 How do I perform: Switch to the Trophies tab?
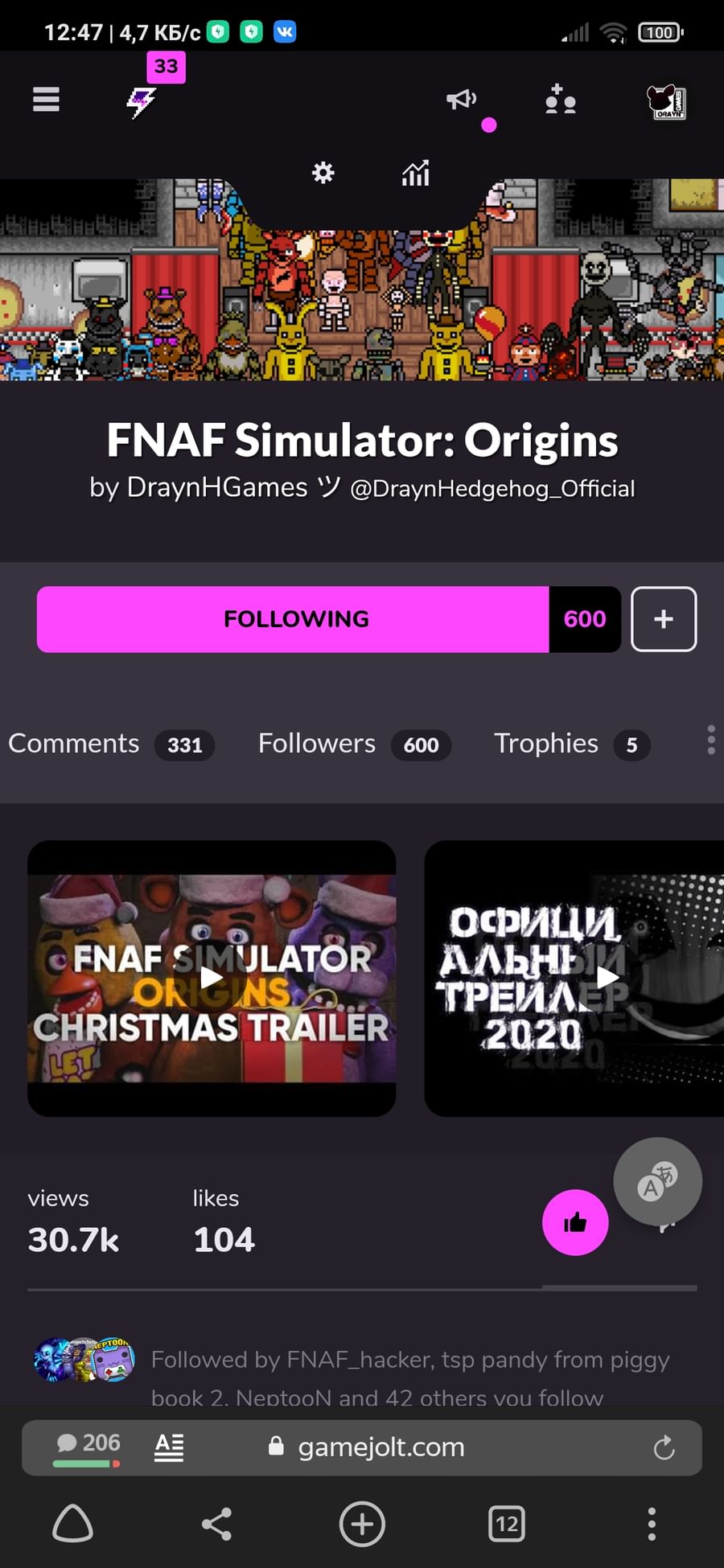pyautogui.click(x=571, y=744)
